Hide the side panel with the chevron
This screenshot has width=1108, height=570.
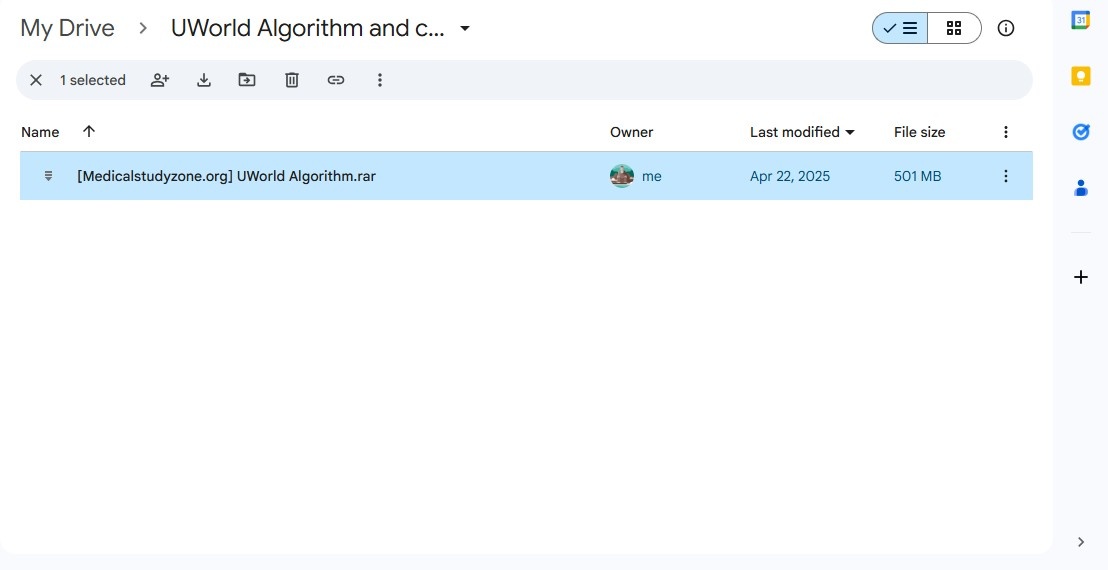(x=1080, y=542)
